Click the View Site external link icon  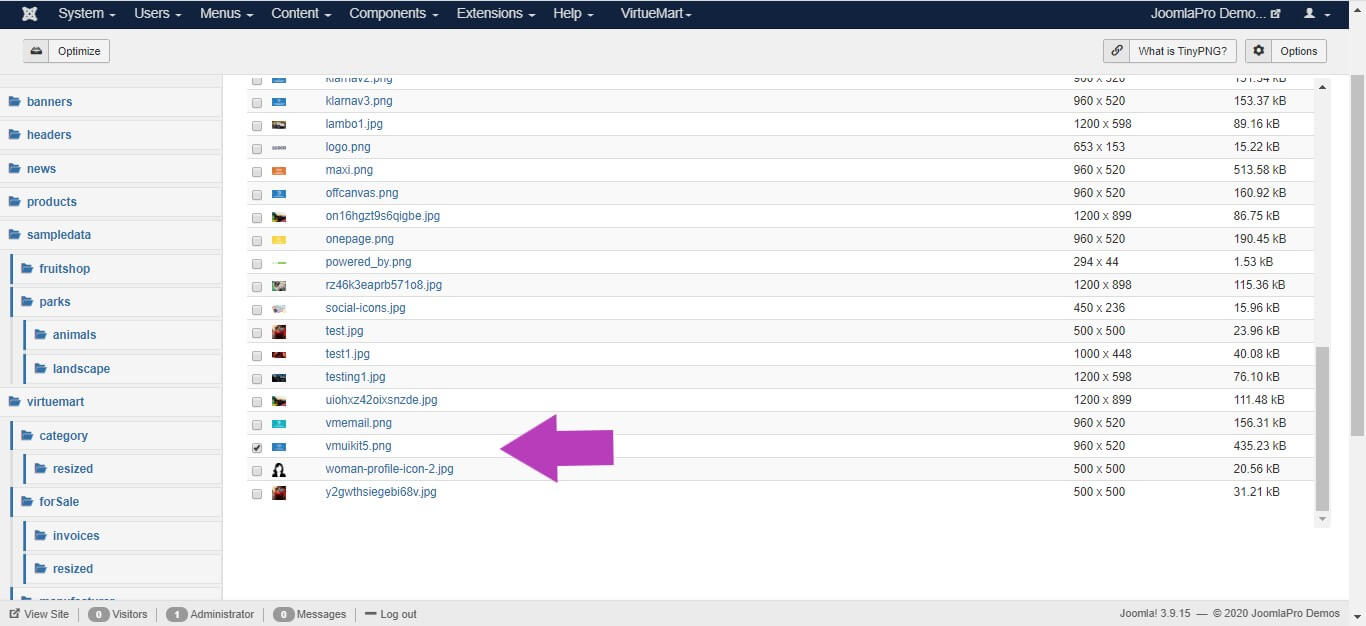[x=15, y=614]
